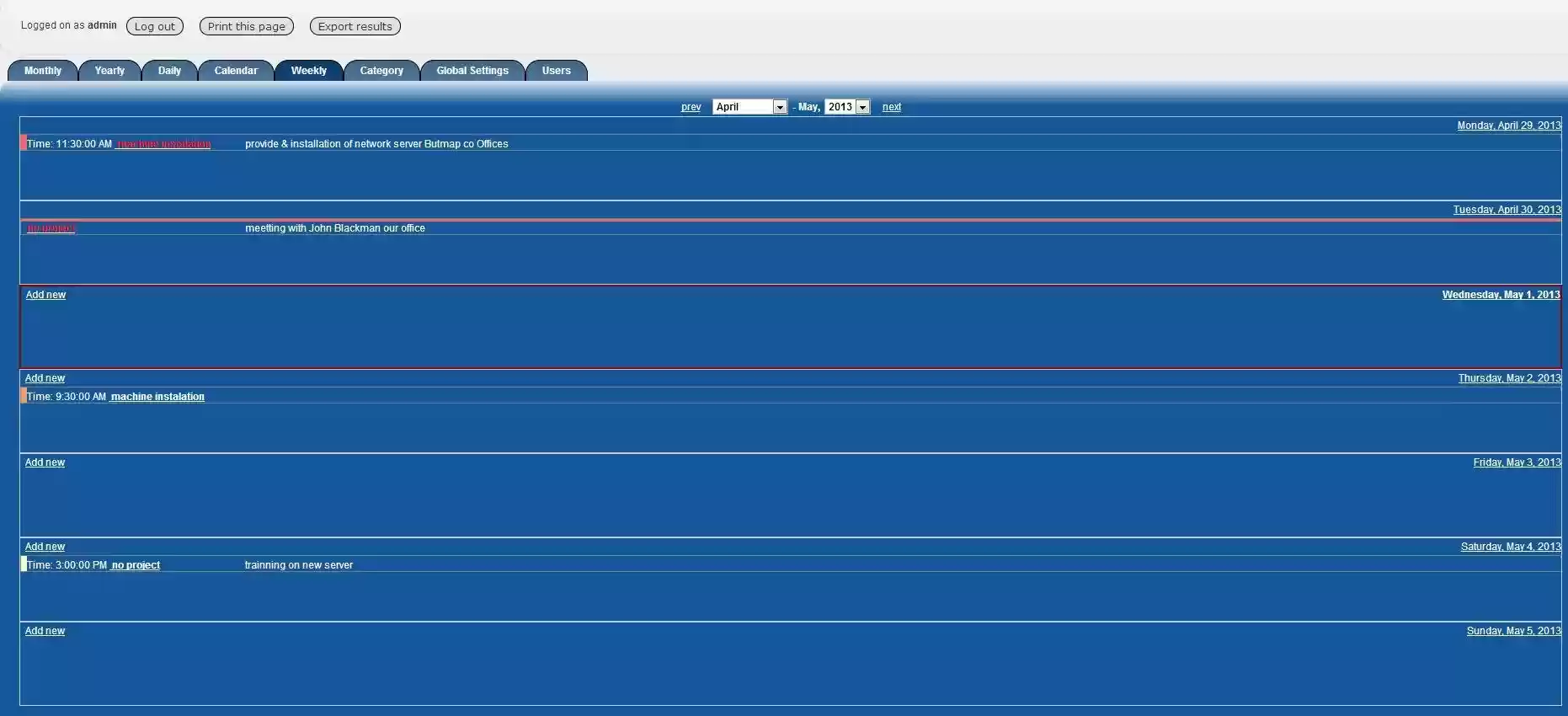Click the 'Time: 9:30:00 AM' text
This screenshot has width=1568, height=716.
pyautogui.click(x=67, y=397)
